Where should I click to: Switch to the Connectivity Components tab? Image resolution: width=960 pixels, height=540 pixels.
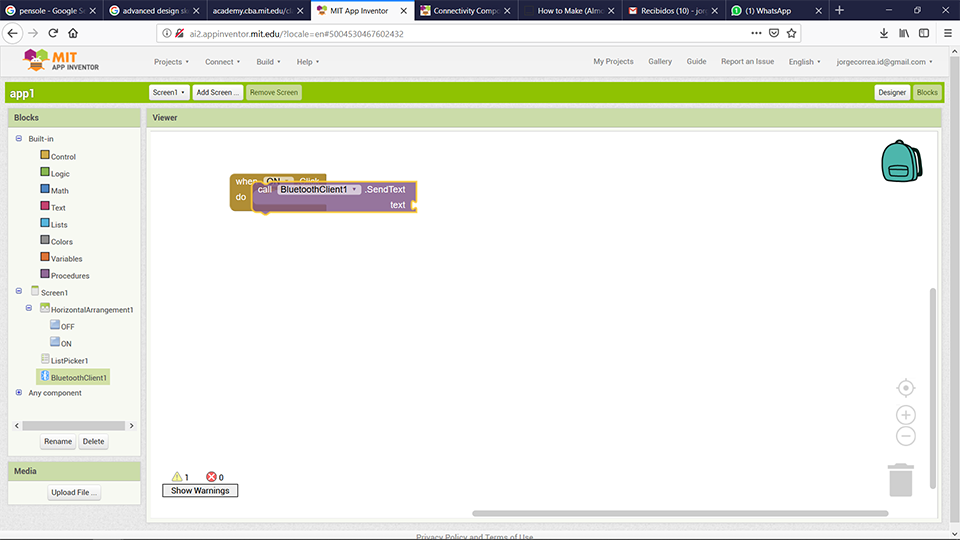pos(466,10)
